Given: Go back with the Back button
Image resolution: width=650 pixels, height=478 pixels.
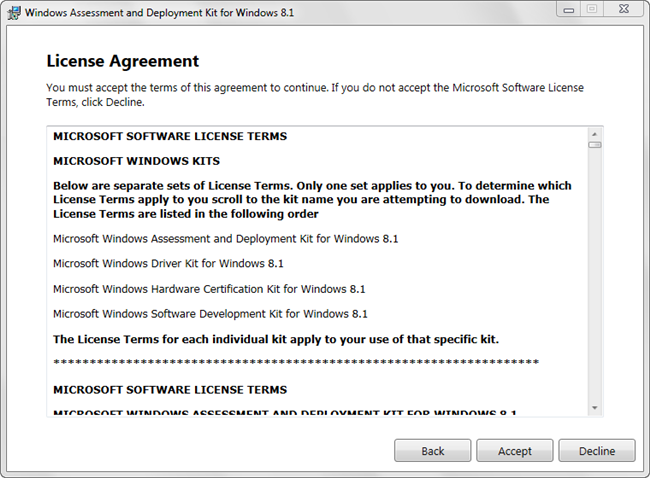Looking at the screenshot, I should click(433, 451).
